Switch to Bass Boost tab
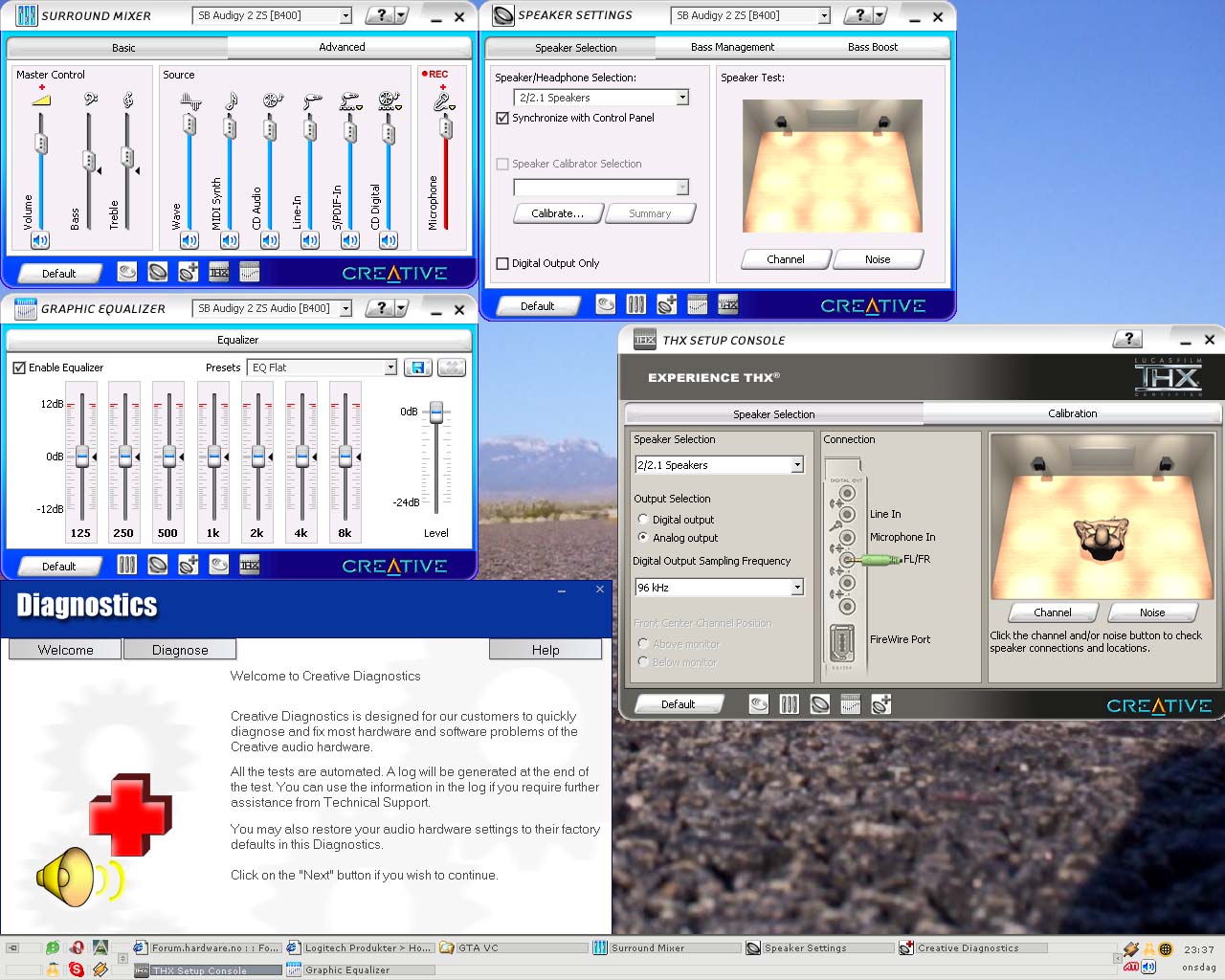Viewport: 1225px width, 980px height. point(873,47)
